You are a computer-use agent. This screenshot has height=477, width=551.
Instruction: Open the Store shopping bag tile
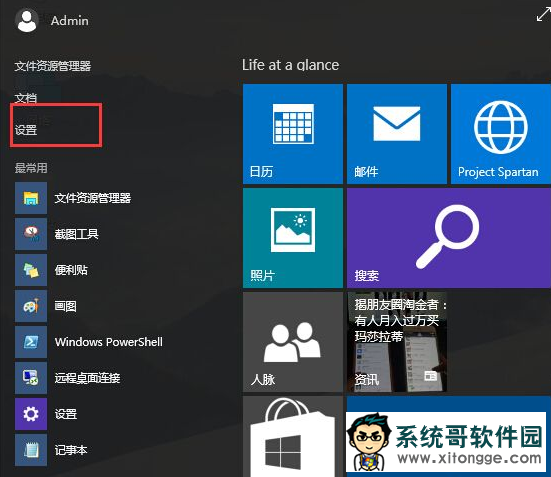(x=293, y=437)
